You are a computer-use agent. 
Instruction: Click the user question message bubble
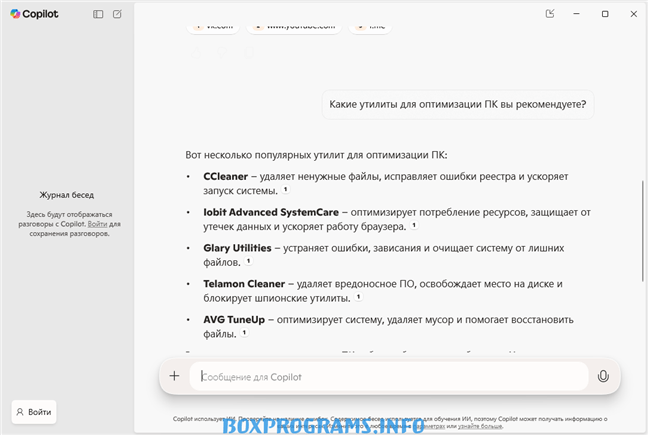pos(457,105)
